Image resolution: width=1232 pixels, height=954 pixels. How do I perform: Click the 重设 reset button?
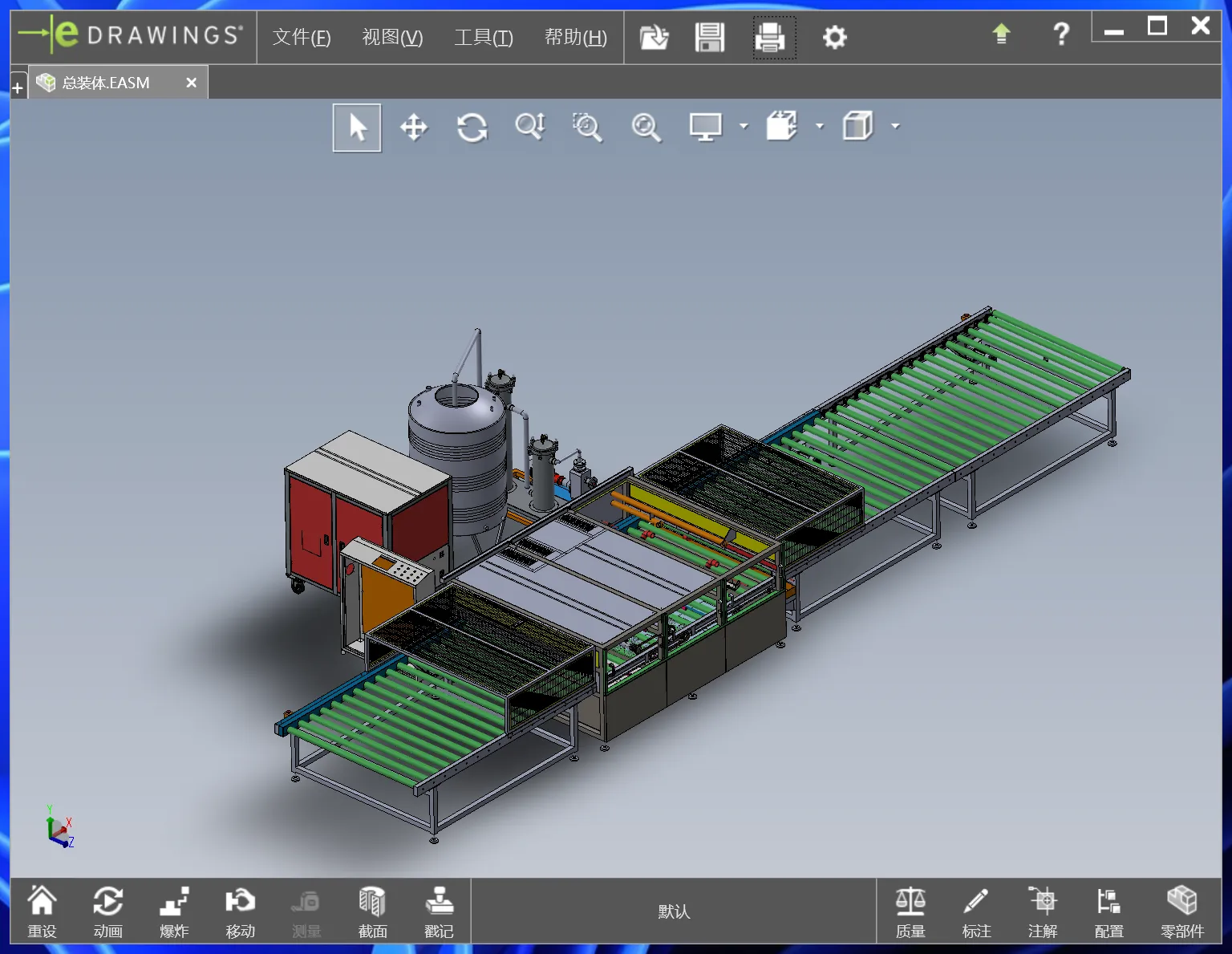coord(42,911)
